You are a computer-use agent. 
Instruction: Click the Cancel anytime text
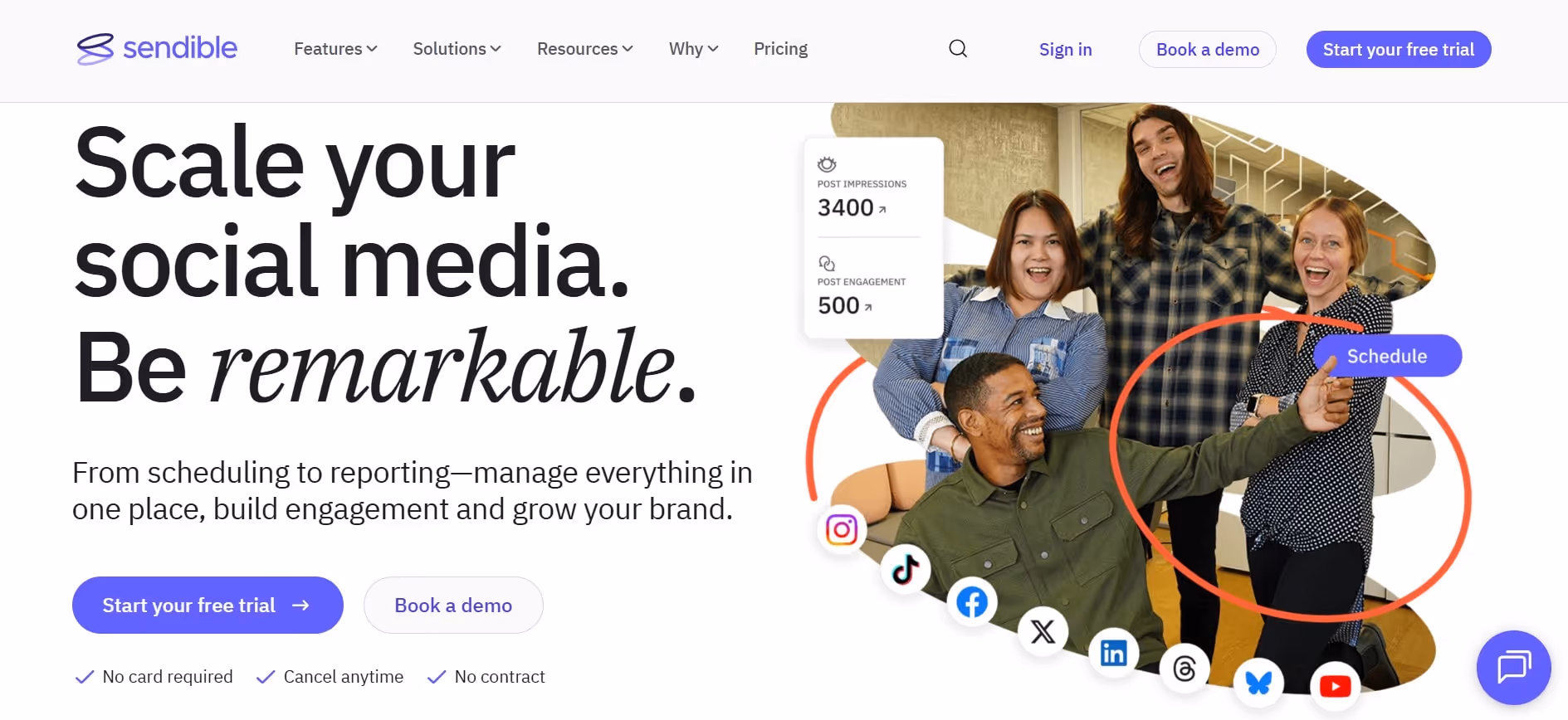click(x=344, y=677)
